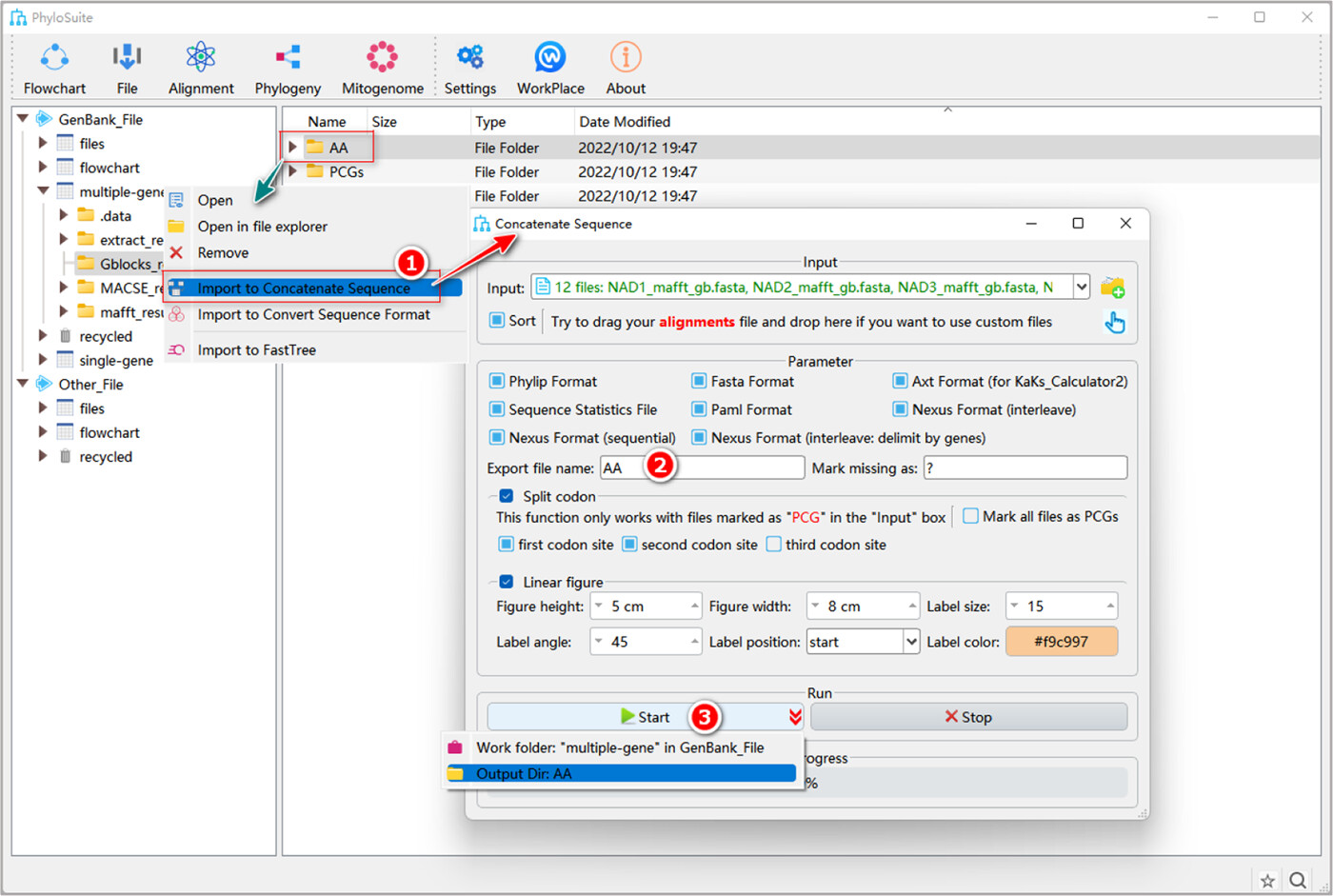Click the drag-and-drop hand pointer icon
Image resolution: width=1333 pixels, height=896 pixels.
1114,322
